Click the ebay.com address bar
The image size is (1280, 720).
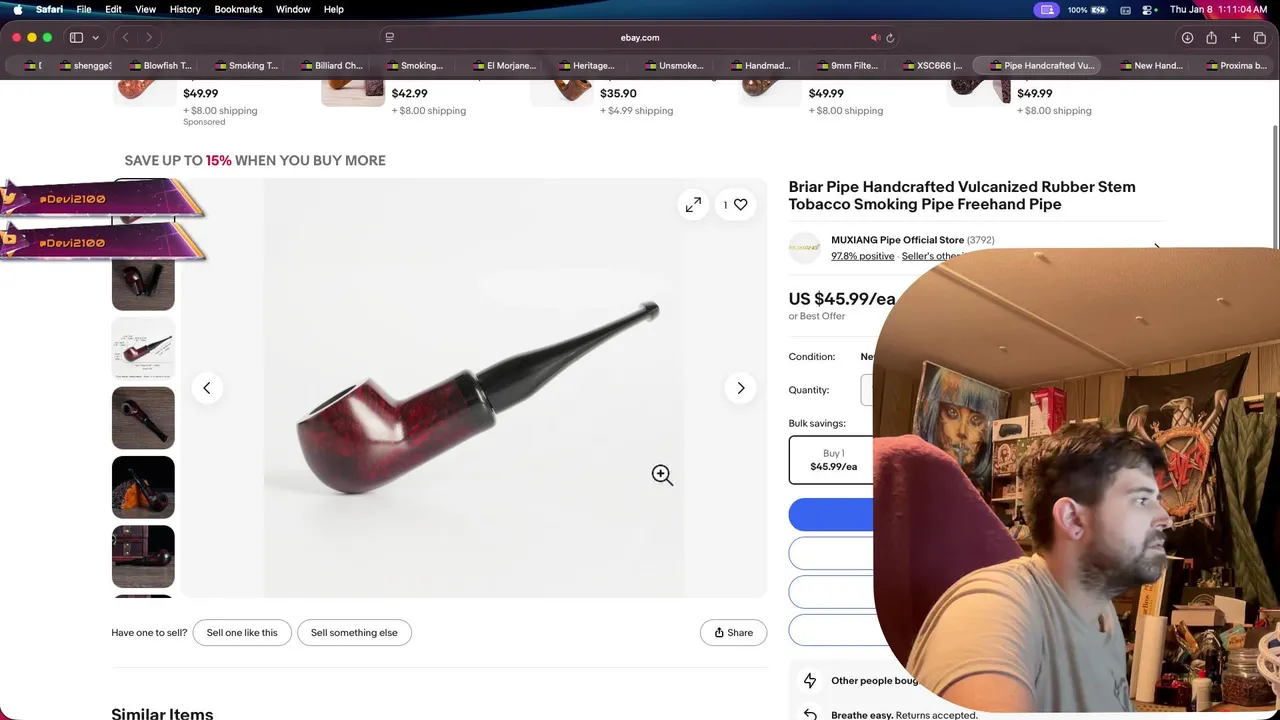click(x=640, y=38)
